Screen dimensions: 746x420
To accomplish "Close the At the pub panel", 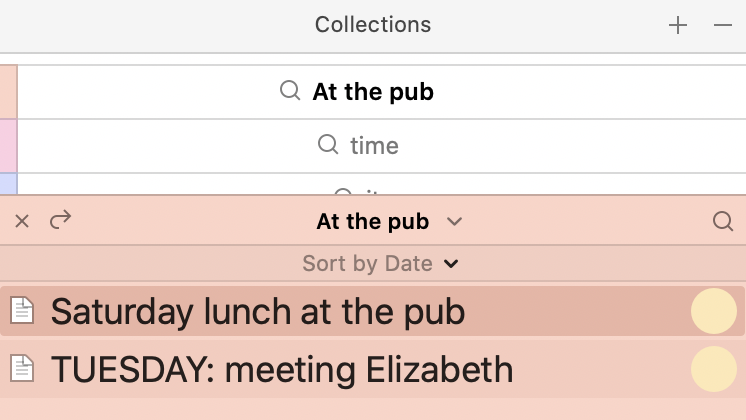I will (22, 221).
